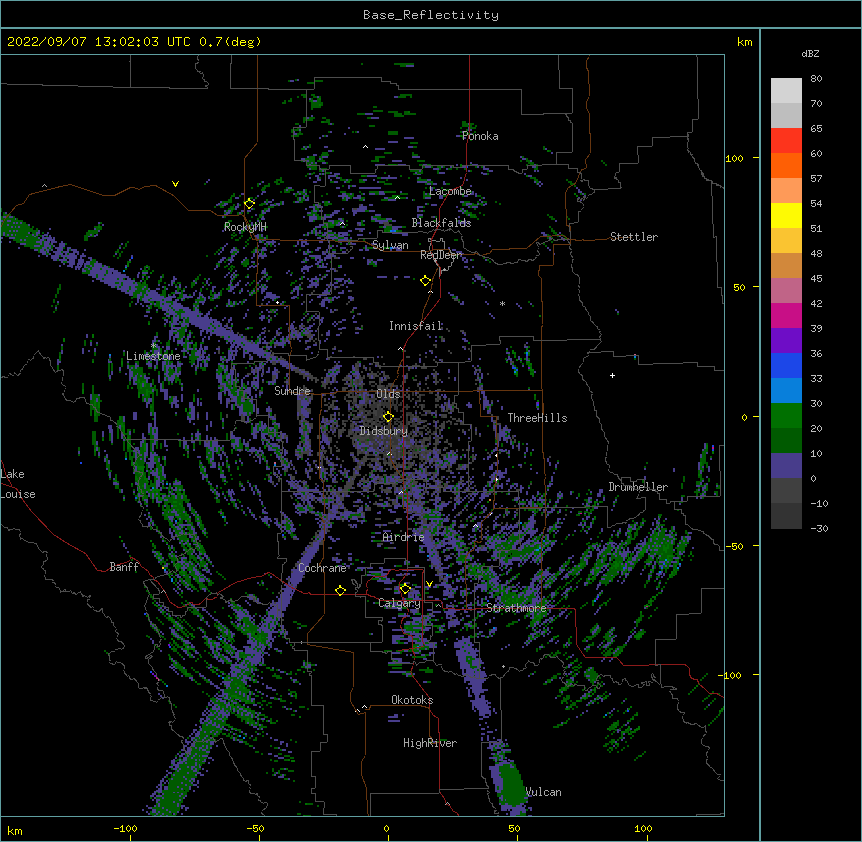Click the green 30 dBZ swatch
The height and width of the screenshot is (842, 862).
786,416
